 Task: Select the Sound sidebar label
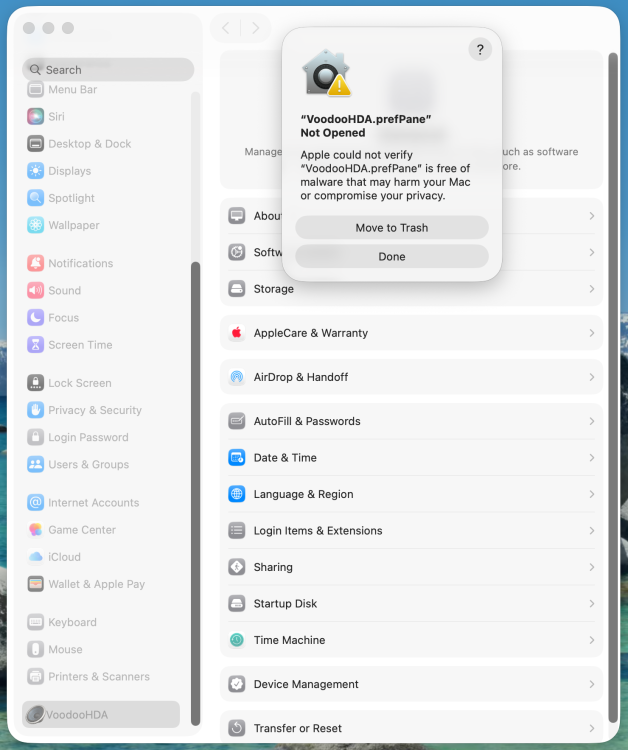point(65,290)
